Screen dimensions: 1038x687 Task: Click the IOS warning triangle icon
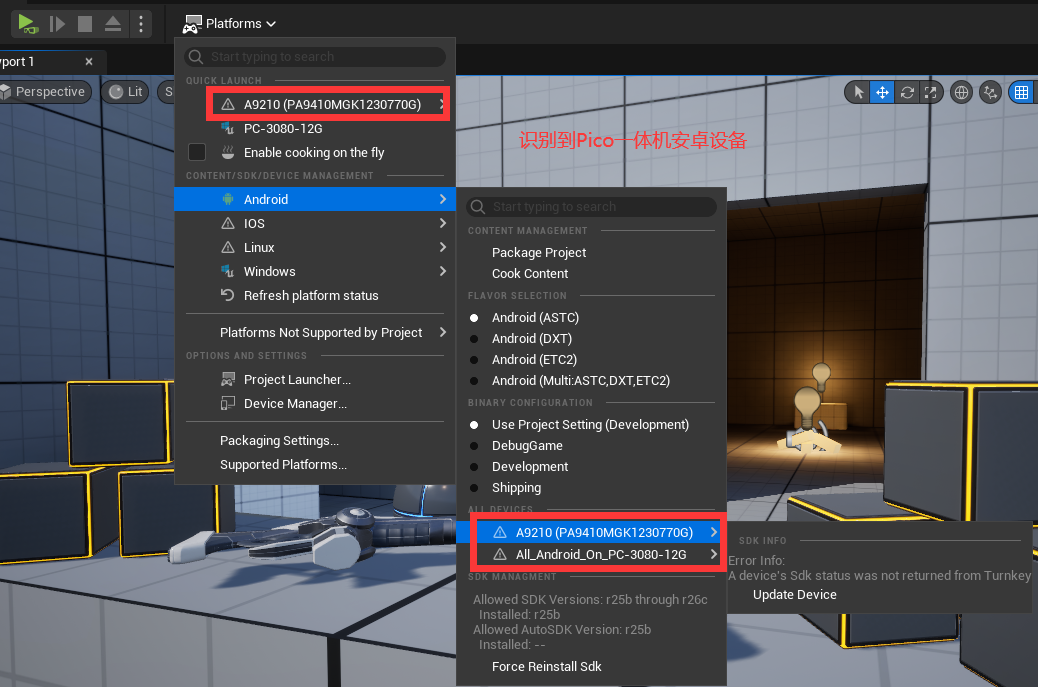coord(228,223)
